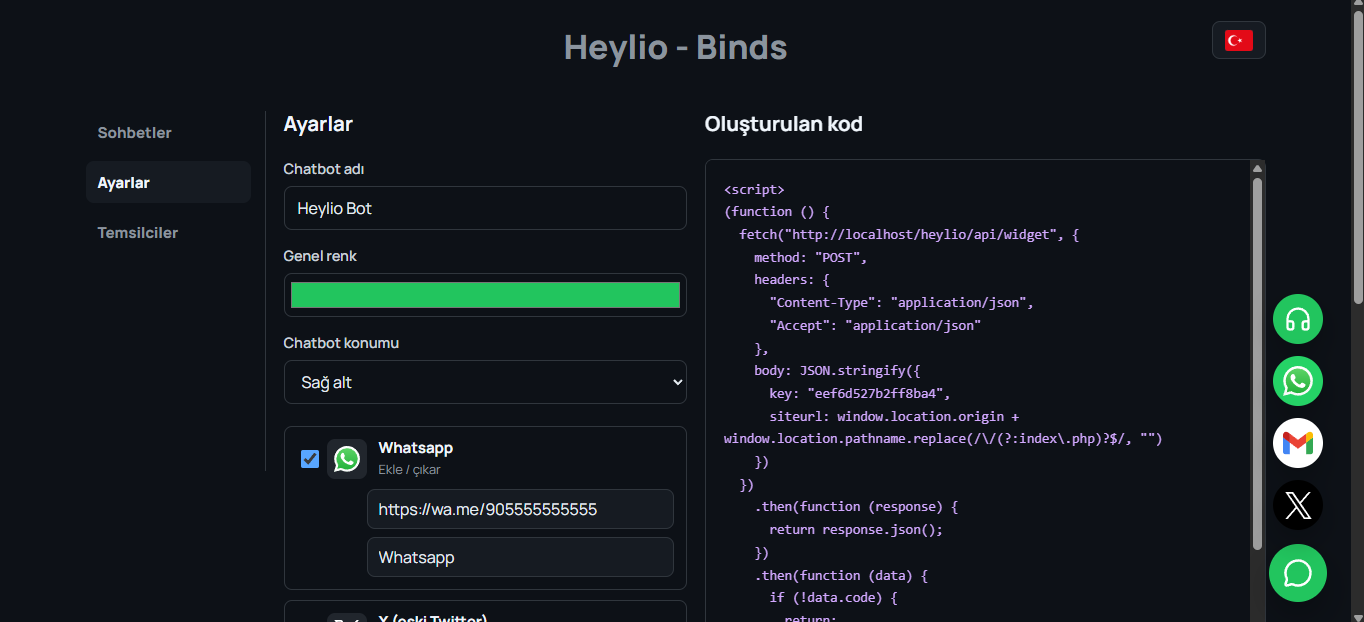Click the fetch localhost URL code line
The height and width of the screenshot is (622, 1364).
click(x=909, y=235)
